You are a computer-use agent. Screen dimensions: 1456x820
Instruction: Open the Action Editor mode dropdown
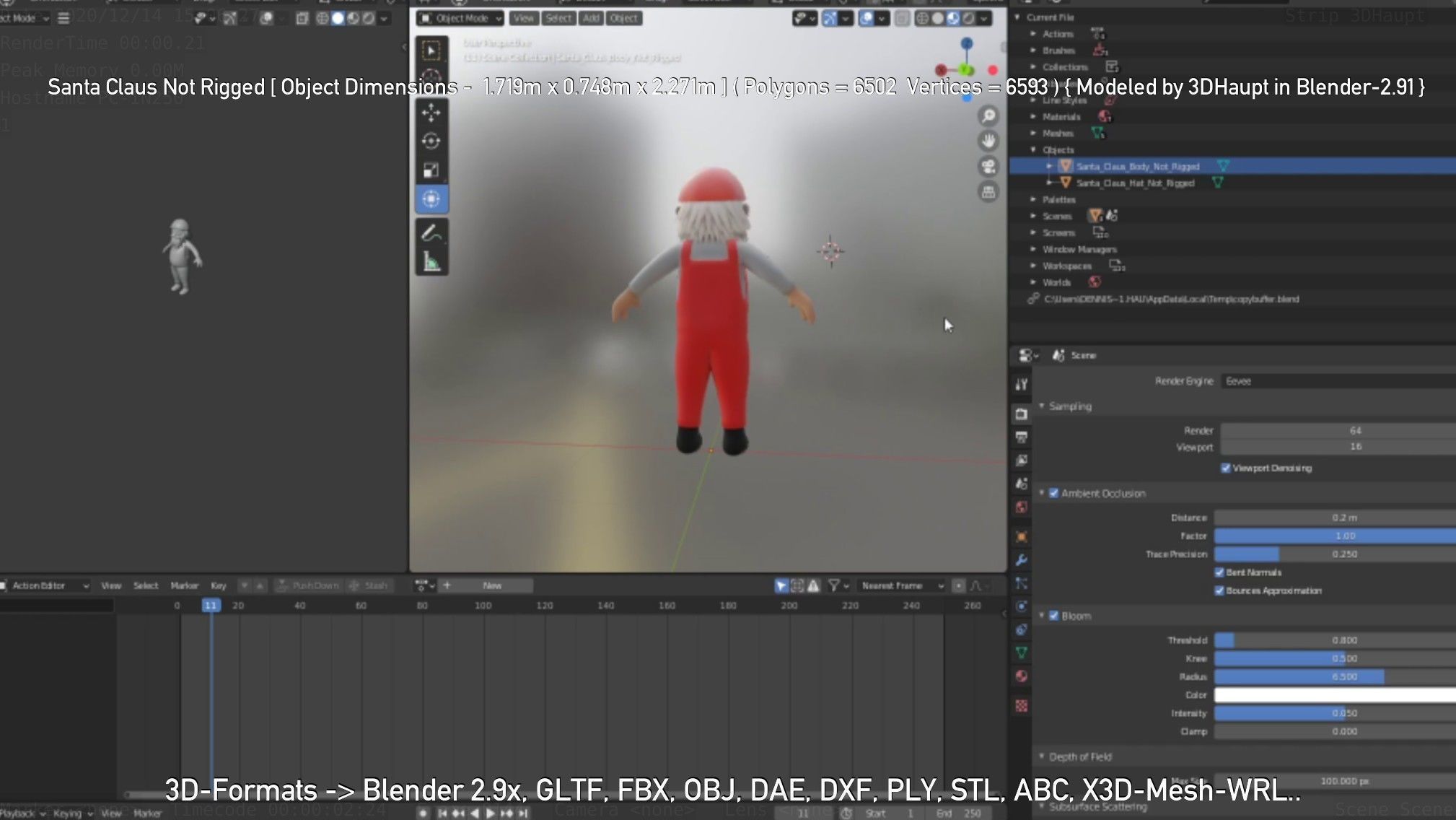click(45, 585)
